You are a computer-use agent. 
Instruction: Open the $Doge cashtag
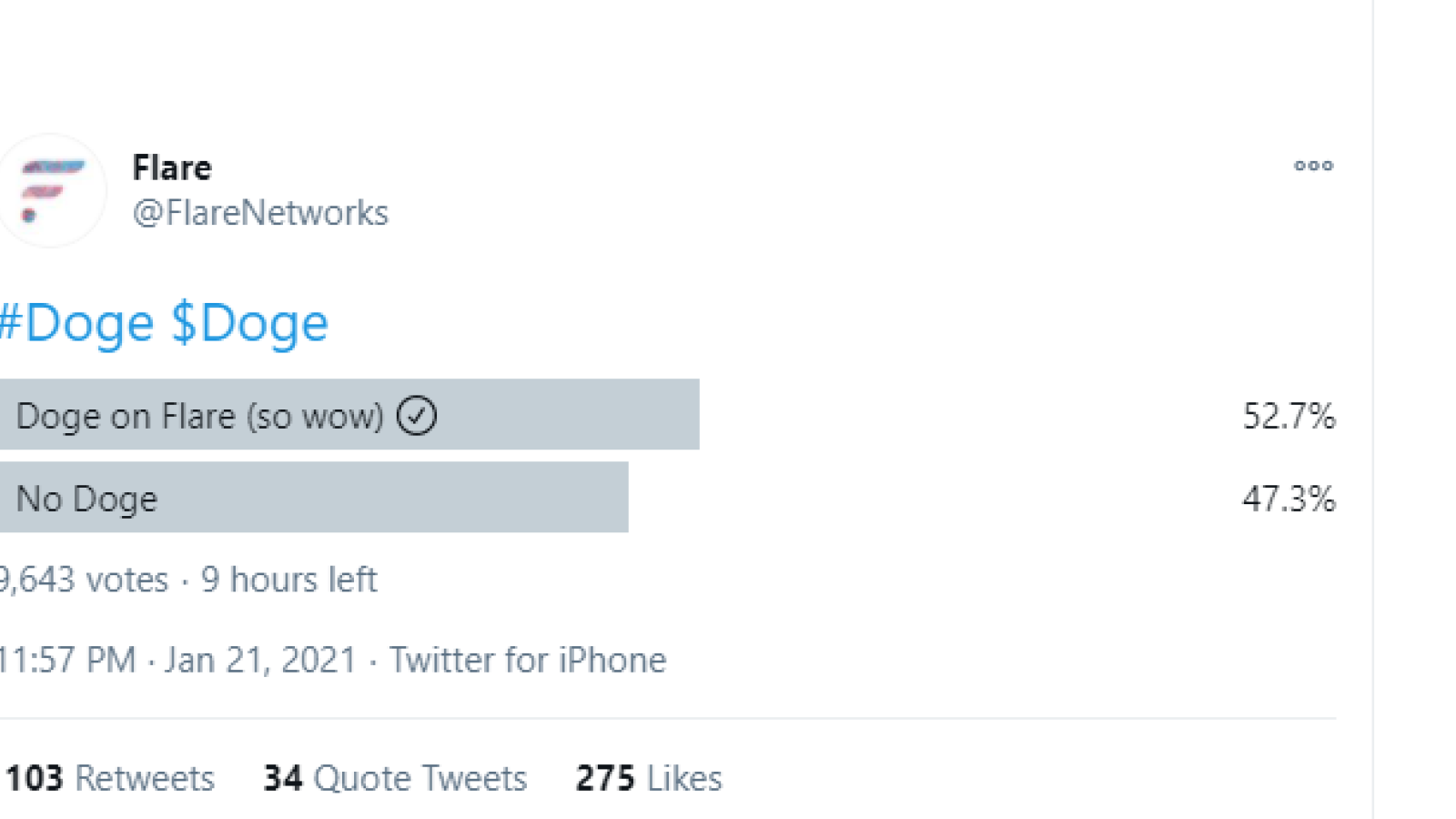249,324
